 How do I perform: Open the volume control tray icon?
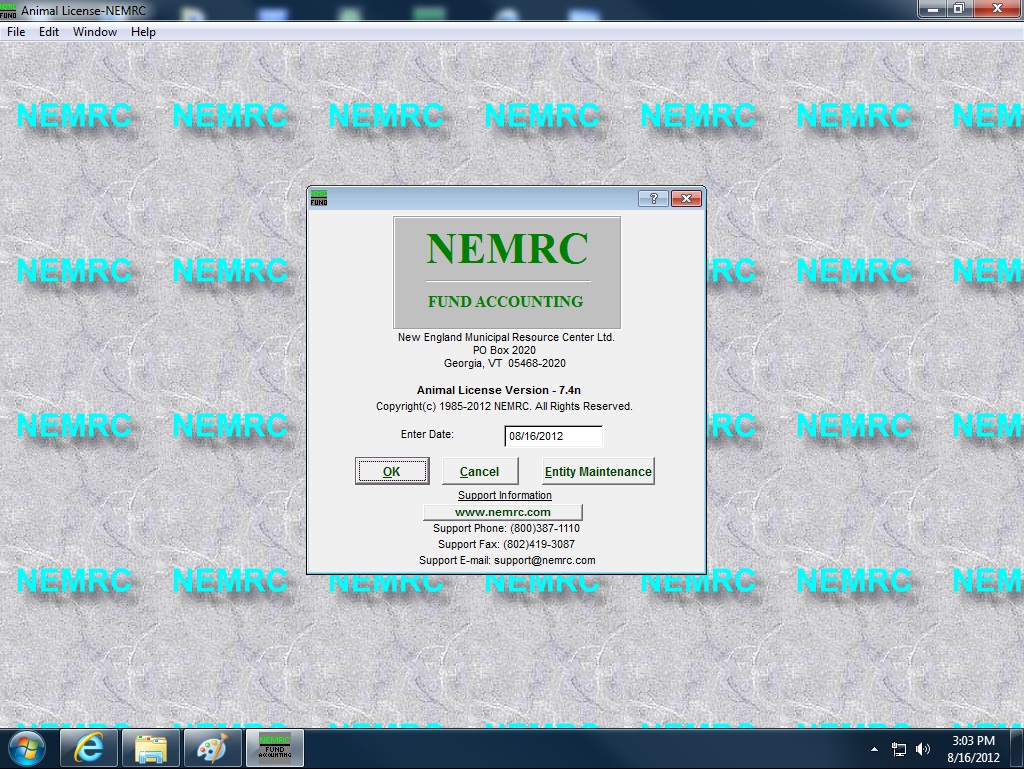point(923,749)
